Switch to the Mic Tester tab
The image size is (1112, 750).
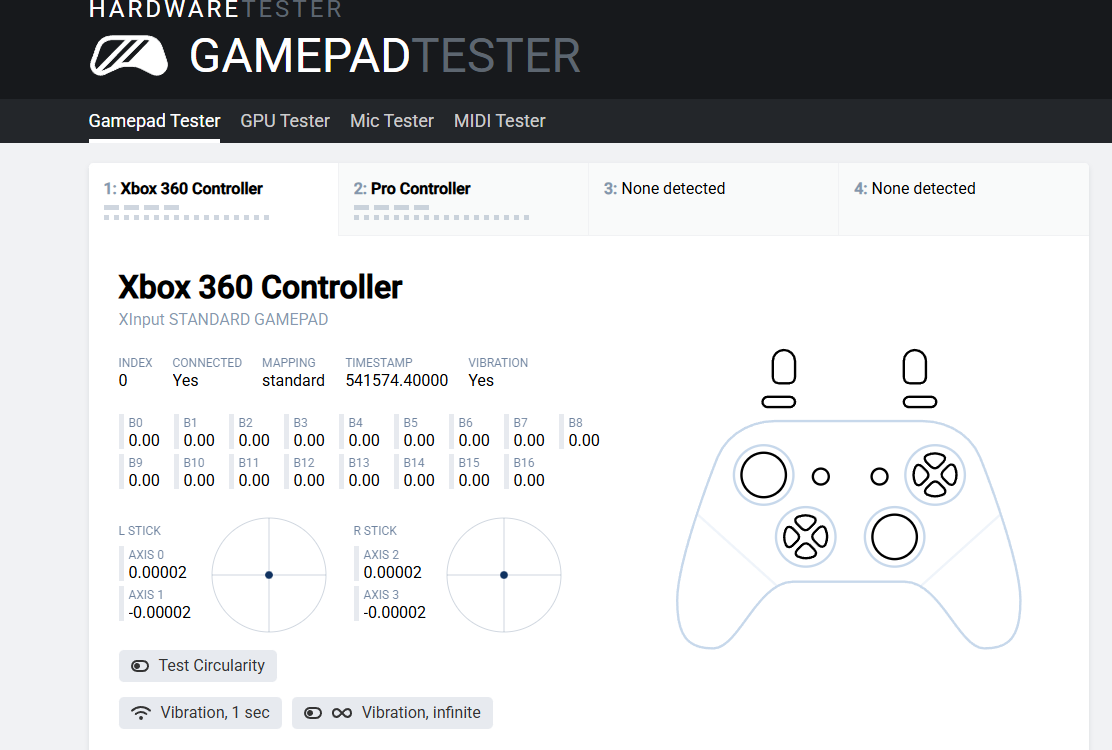coord(391,121)
